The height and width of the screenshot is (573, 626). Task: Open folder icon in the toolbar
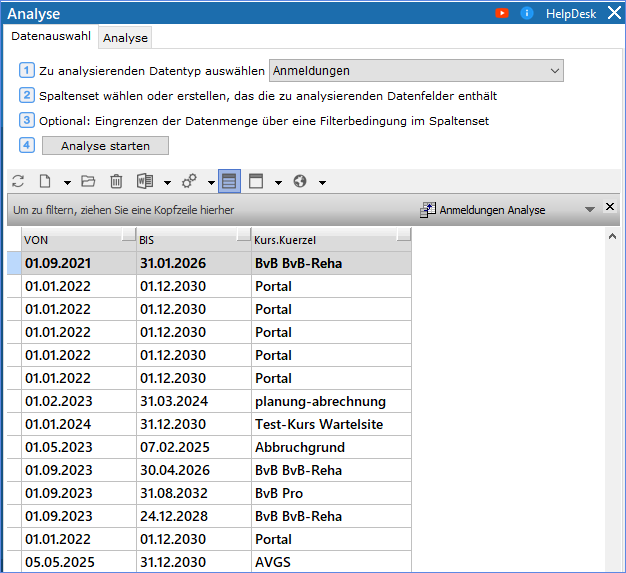click(88, 181)
